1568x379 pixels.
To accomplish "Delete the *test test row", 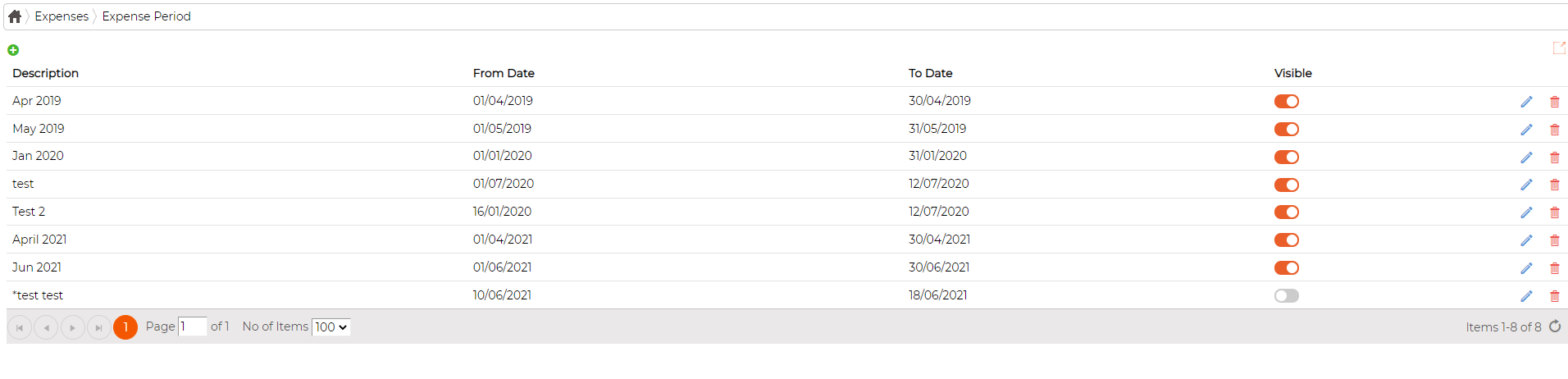I will 1554,296.
